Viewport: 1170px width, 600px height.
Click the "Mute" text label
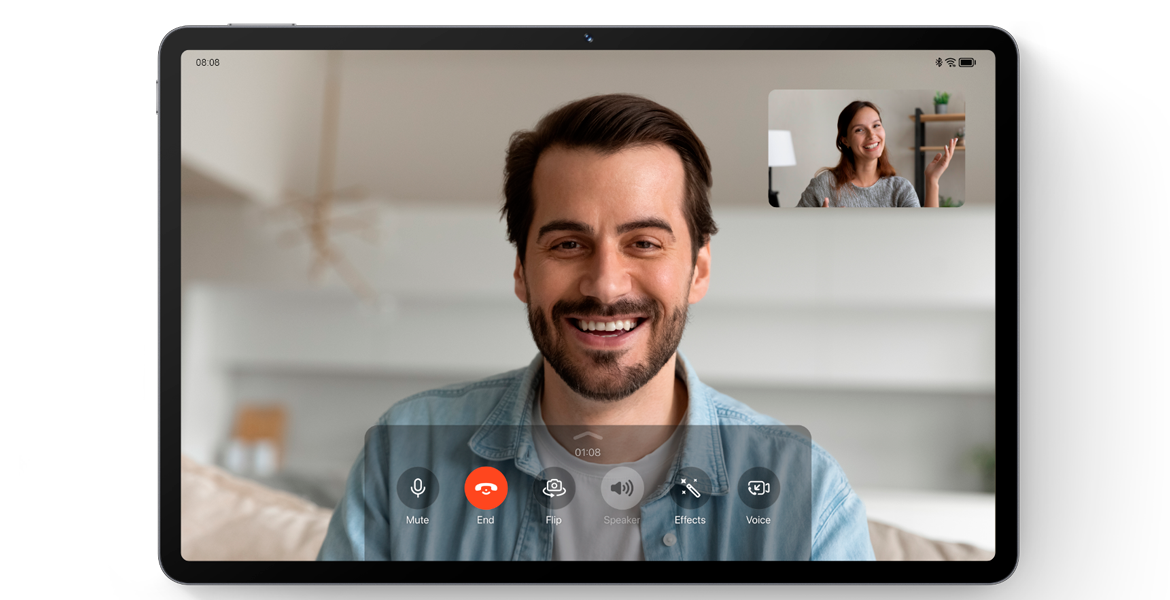click(418, 520)
